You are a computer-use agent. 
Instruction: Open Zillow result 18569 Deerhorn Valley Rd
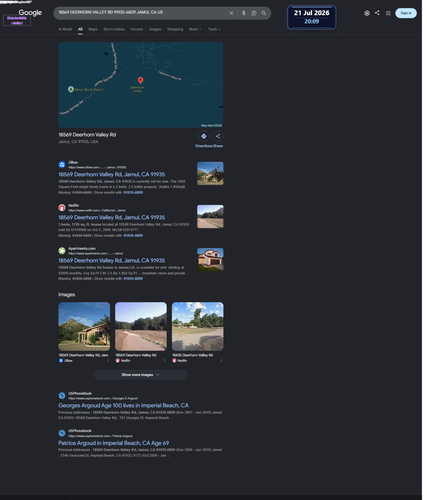pos(112,174)
